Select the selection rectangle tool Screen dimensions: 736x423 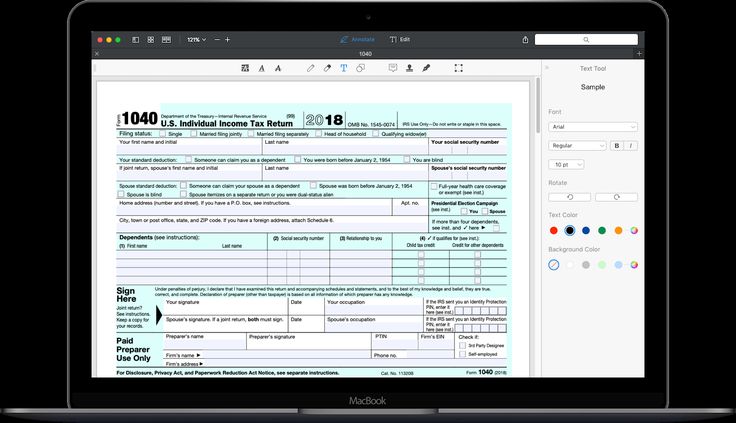click(458, 68)
